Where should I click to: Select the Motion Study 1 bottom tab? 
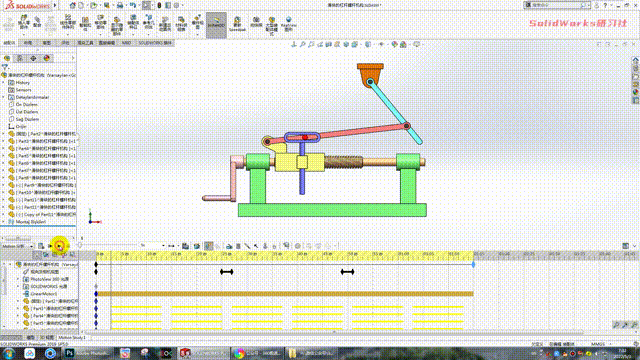coord(72,338)
